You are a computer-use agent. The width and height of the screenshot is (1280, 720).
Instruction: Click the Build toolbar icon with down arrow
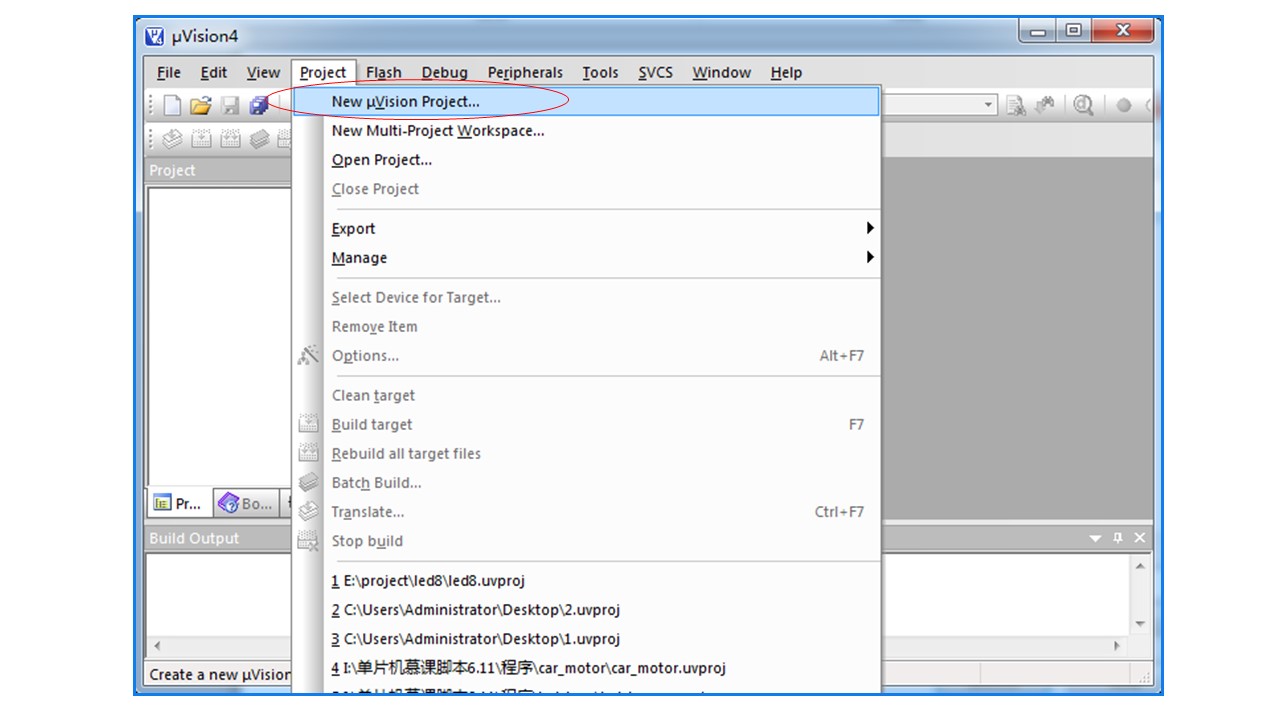201,140
